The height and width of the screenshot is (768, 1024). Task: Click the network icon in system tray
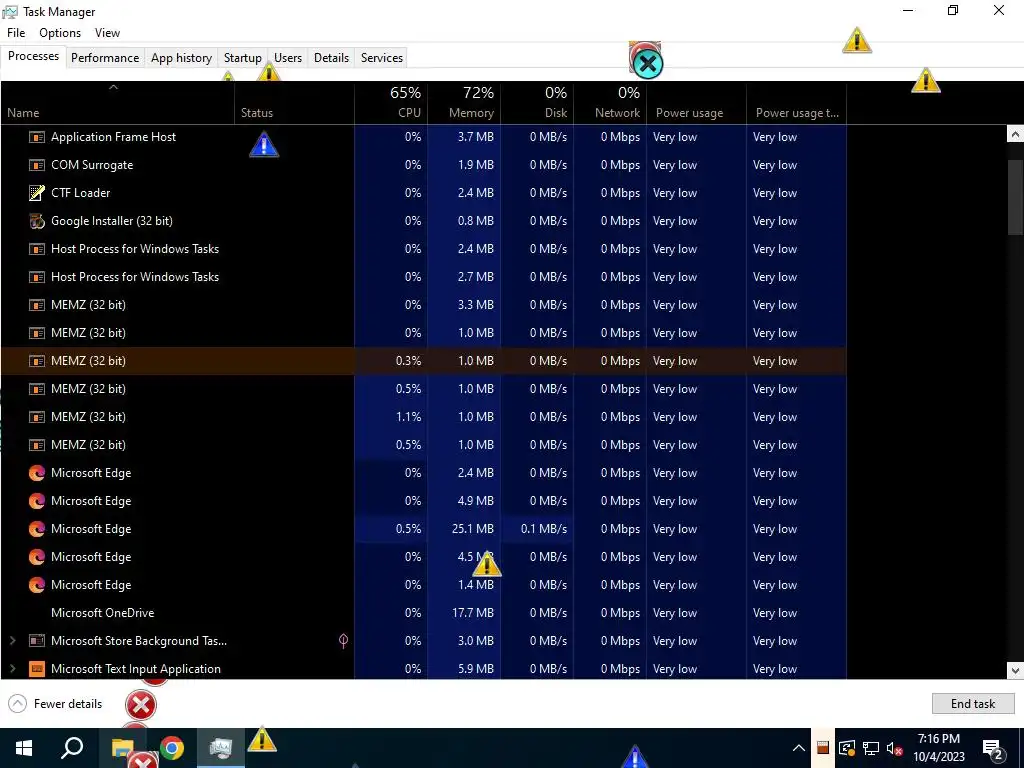point(871,748)
